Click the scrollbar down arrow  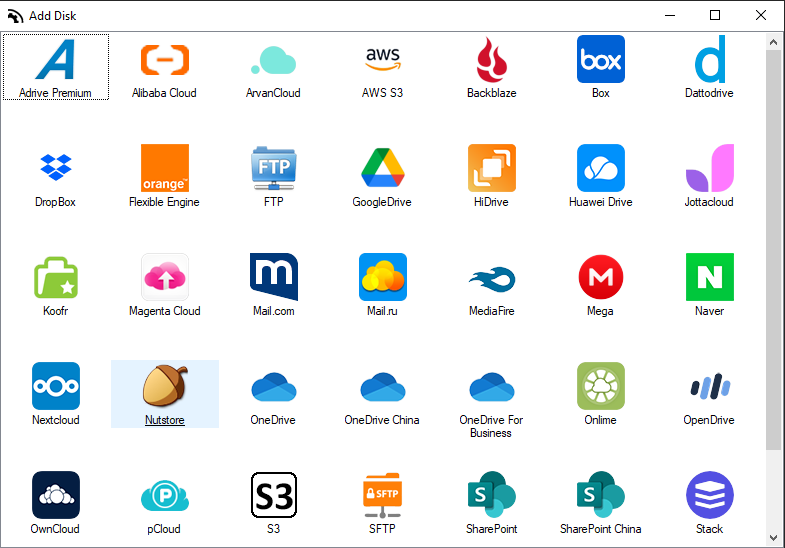tap(773, 538)
